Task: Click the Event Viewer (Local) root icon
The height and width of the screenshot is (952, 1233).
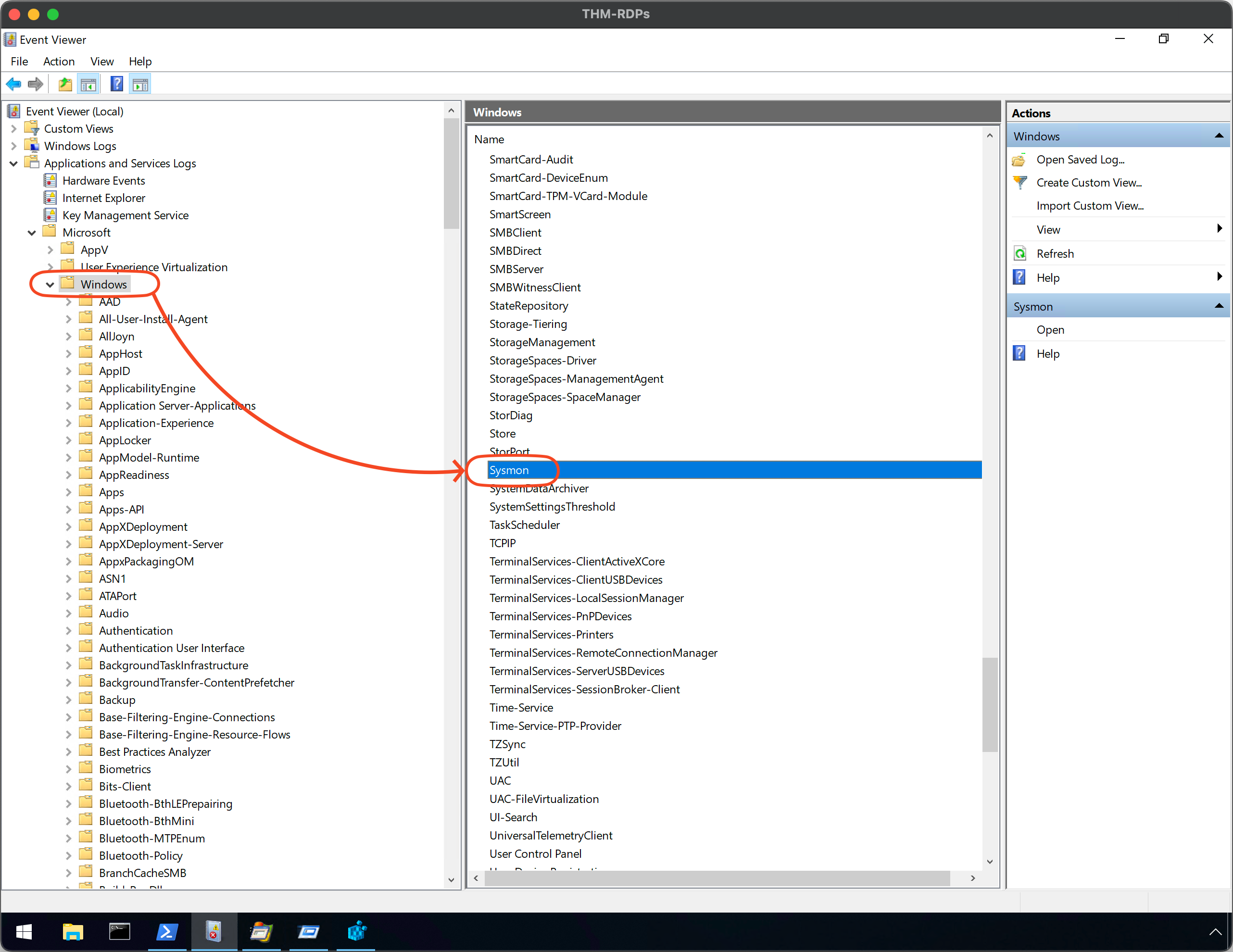Action: 13,112
